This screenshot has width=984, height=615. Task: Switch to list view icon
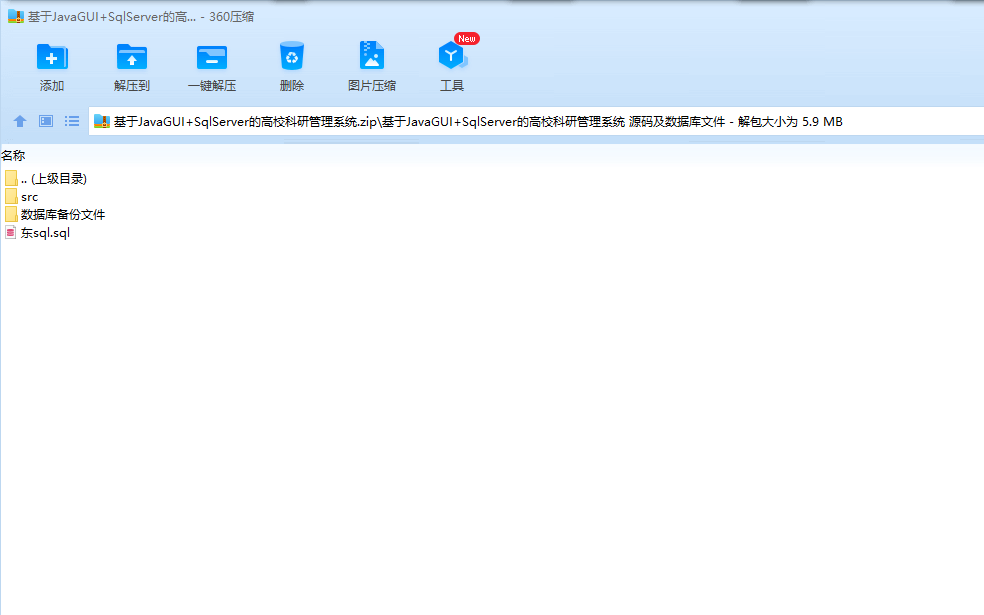pyautogui.click(x=72, y=121)
